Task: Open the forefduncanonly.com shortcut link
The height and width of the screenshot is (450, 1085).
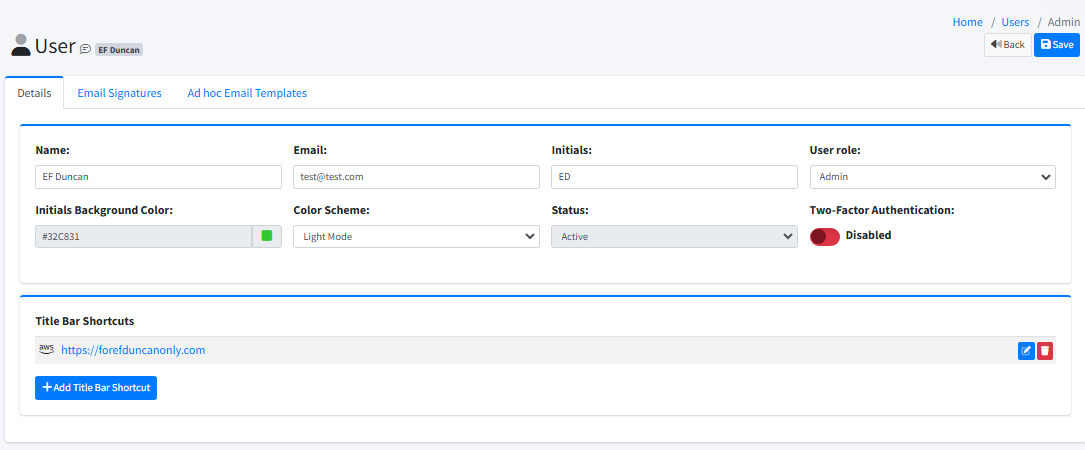Action: [x=133, y=350]
